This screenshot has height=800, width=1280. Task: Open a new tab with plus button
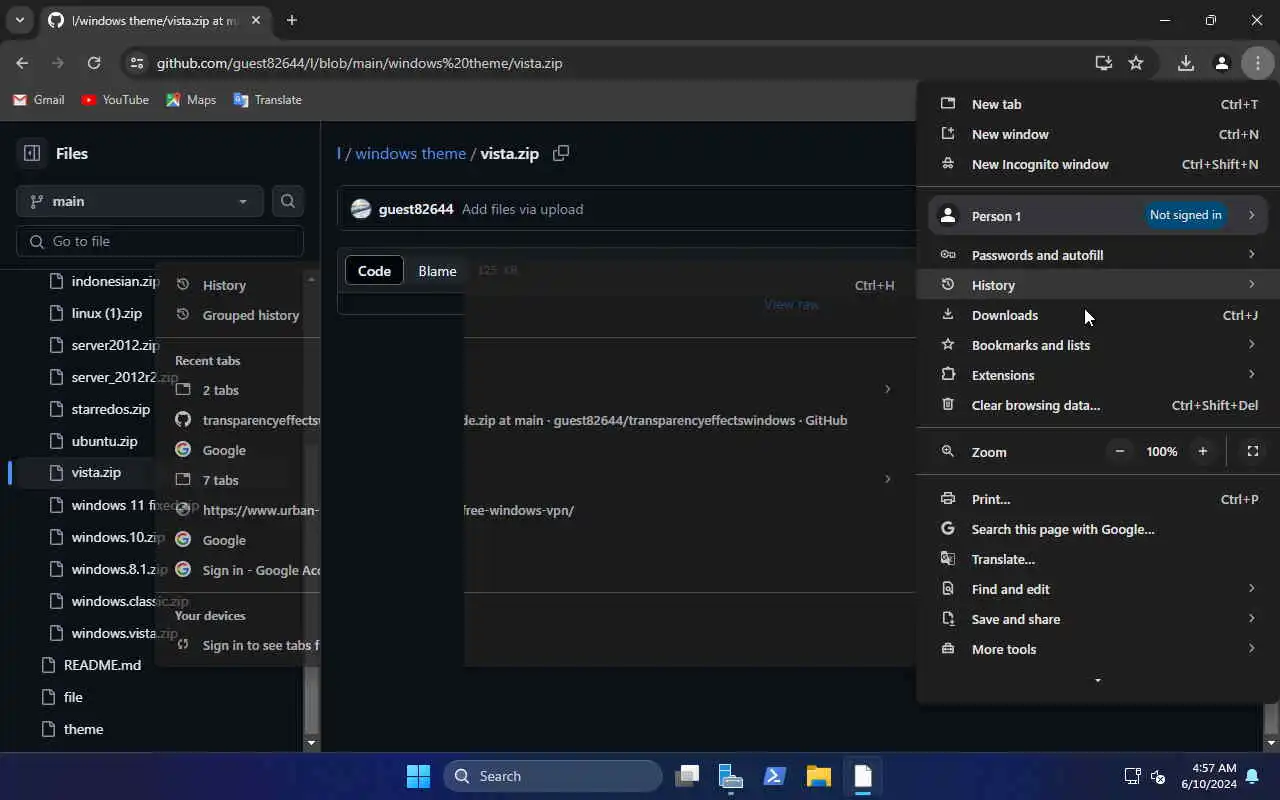(292, 20)
